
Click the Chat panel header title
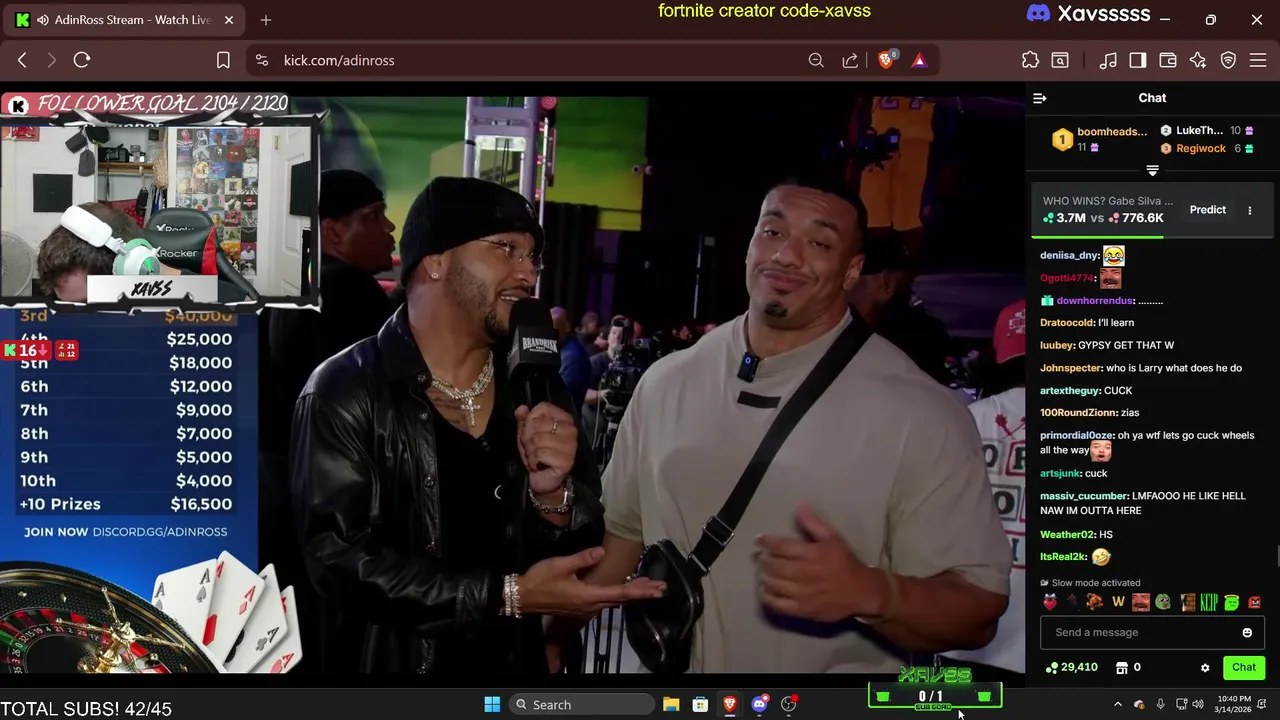click(1152, 98)
